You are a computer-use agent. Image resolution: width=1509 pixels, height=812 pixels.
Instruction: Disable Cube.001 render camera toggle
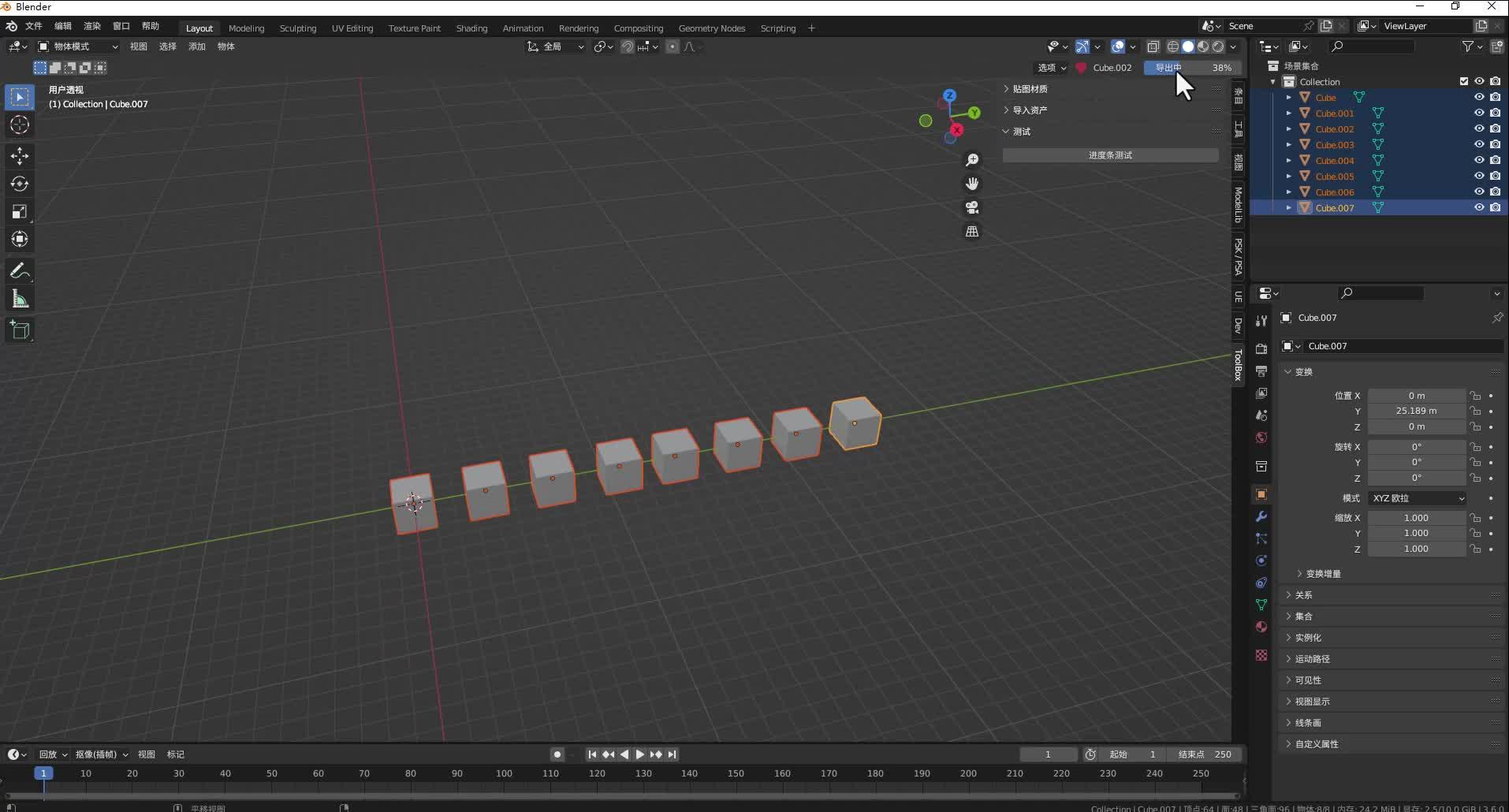(x=1495, y=113)
